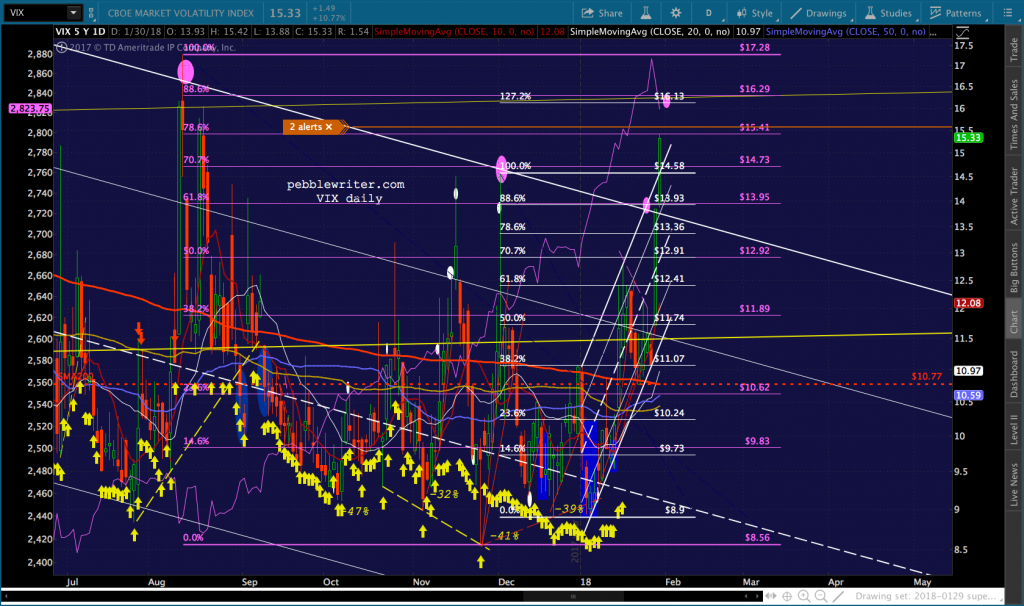
Task: Click the zoom in magnifier icon
Action: pyautogui.click(x=804, y=596)
